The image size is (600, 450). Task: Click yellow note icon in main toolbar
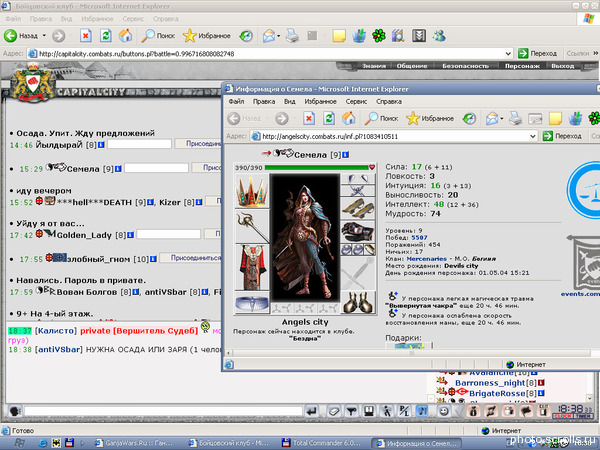click(339, 36)
